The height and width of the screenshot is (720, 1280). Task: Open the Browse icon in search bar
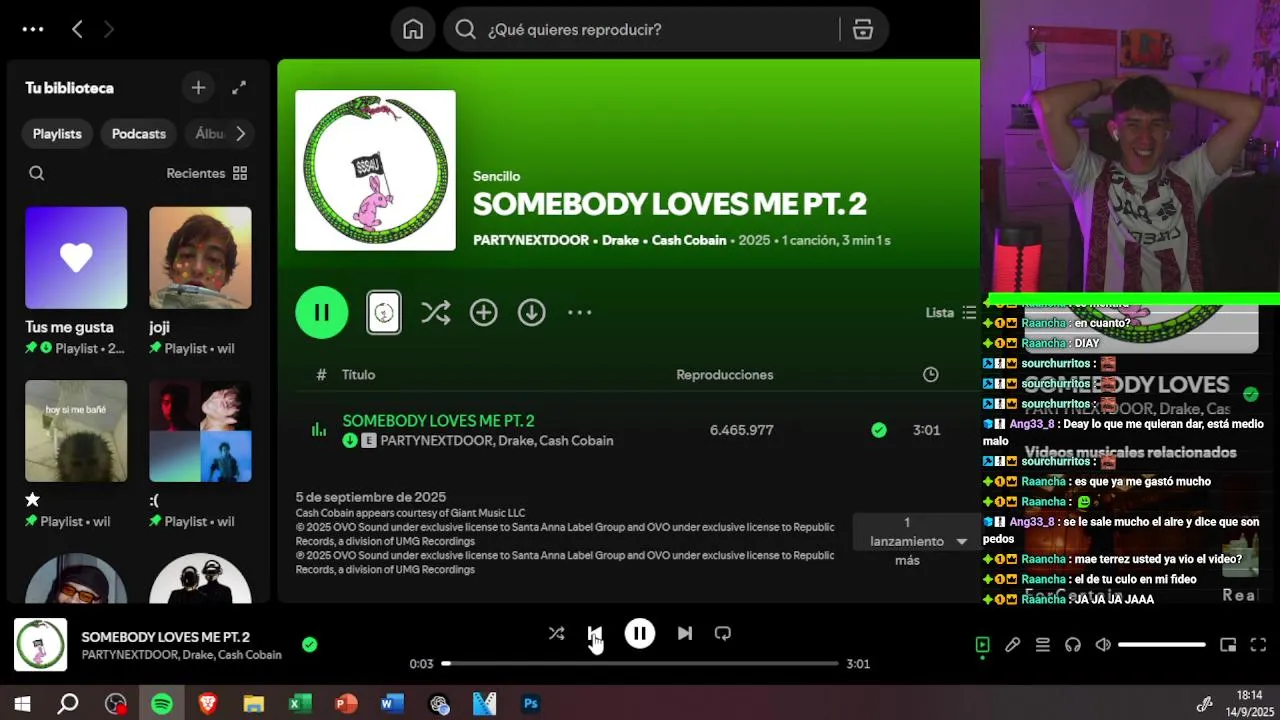click(863, 29)
